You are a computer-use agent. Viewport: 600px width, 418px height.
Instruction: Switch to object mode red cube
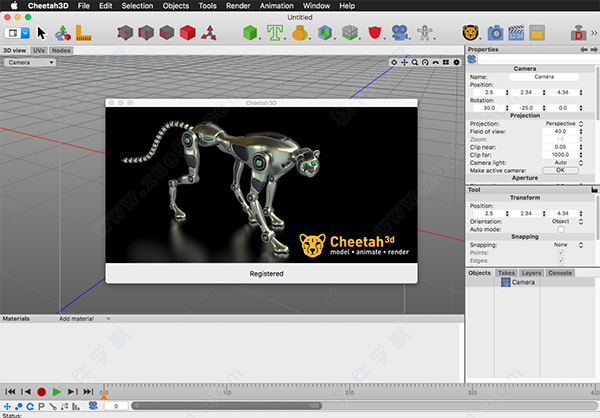[x=188, y=33]
